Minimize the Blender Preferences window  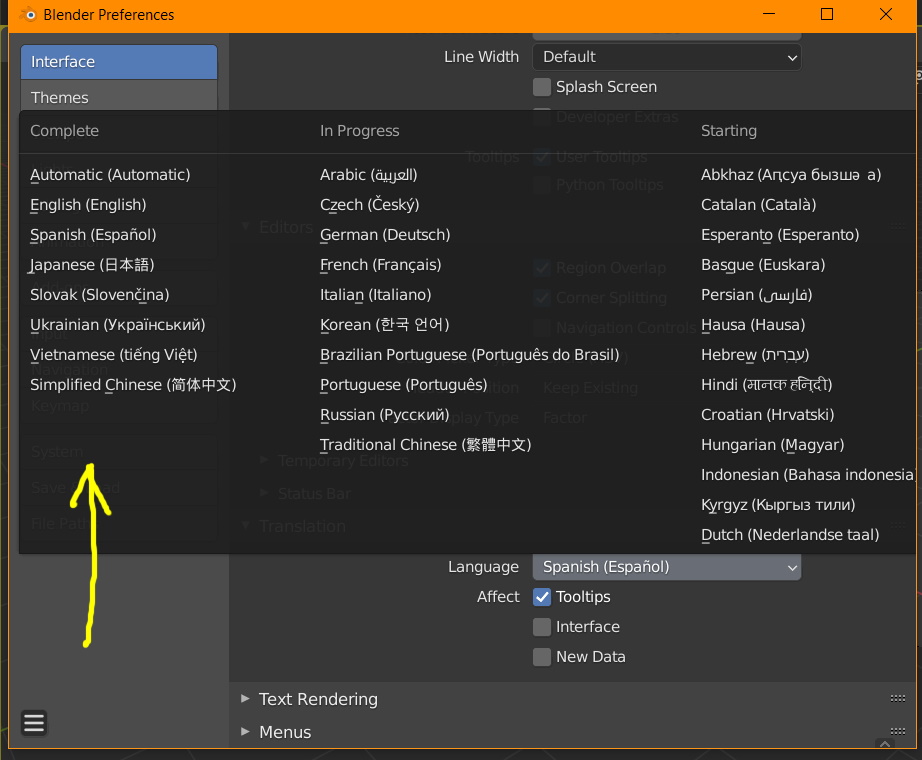[769, 14]
